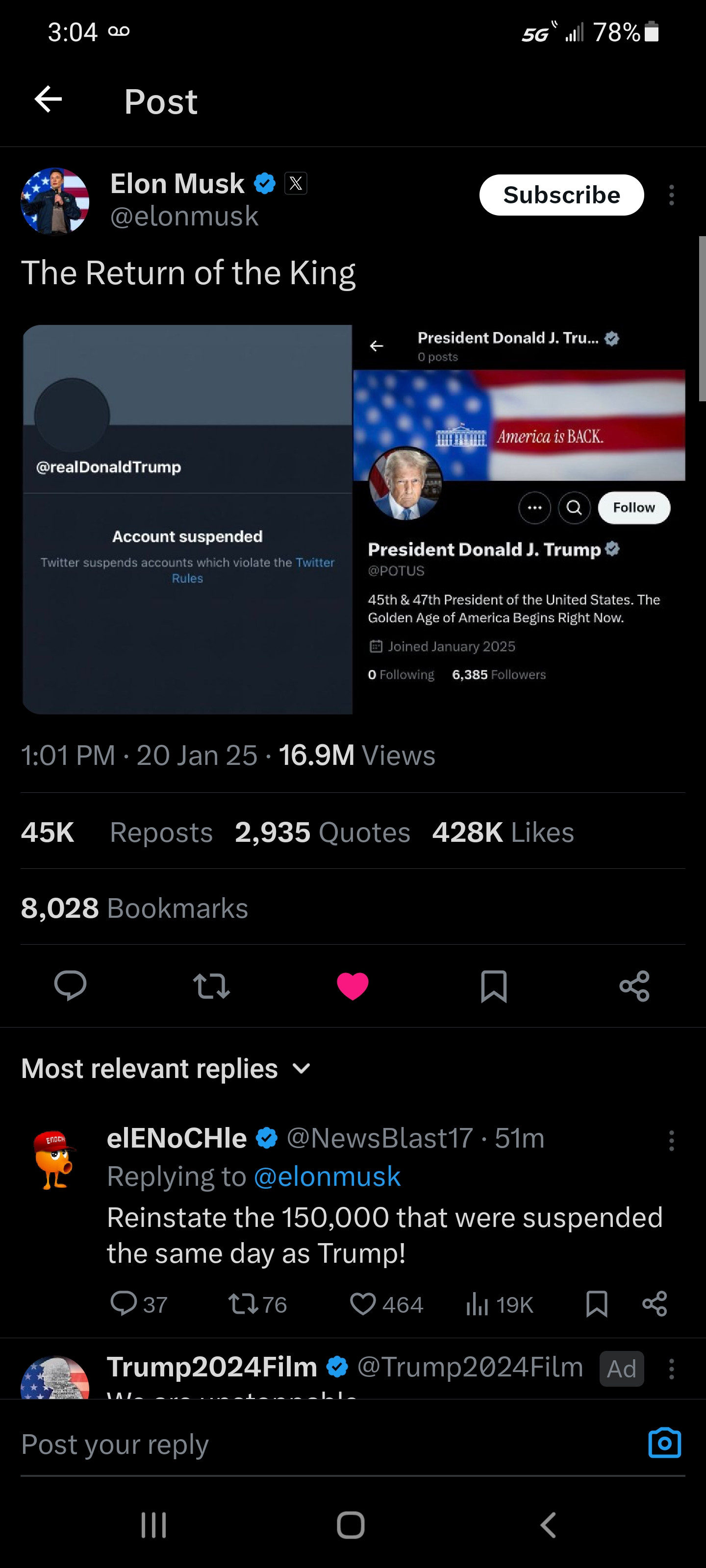Repost the main post using the repost icon

coord(211,985)
